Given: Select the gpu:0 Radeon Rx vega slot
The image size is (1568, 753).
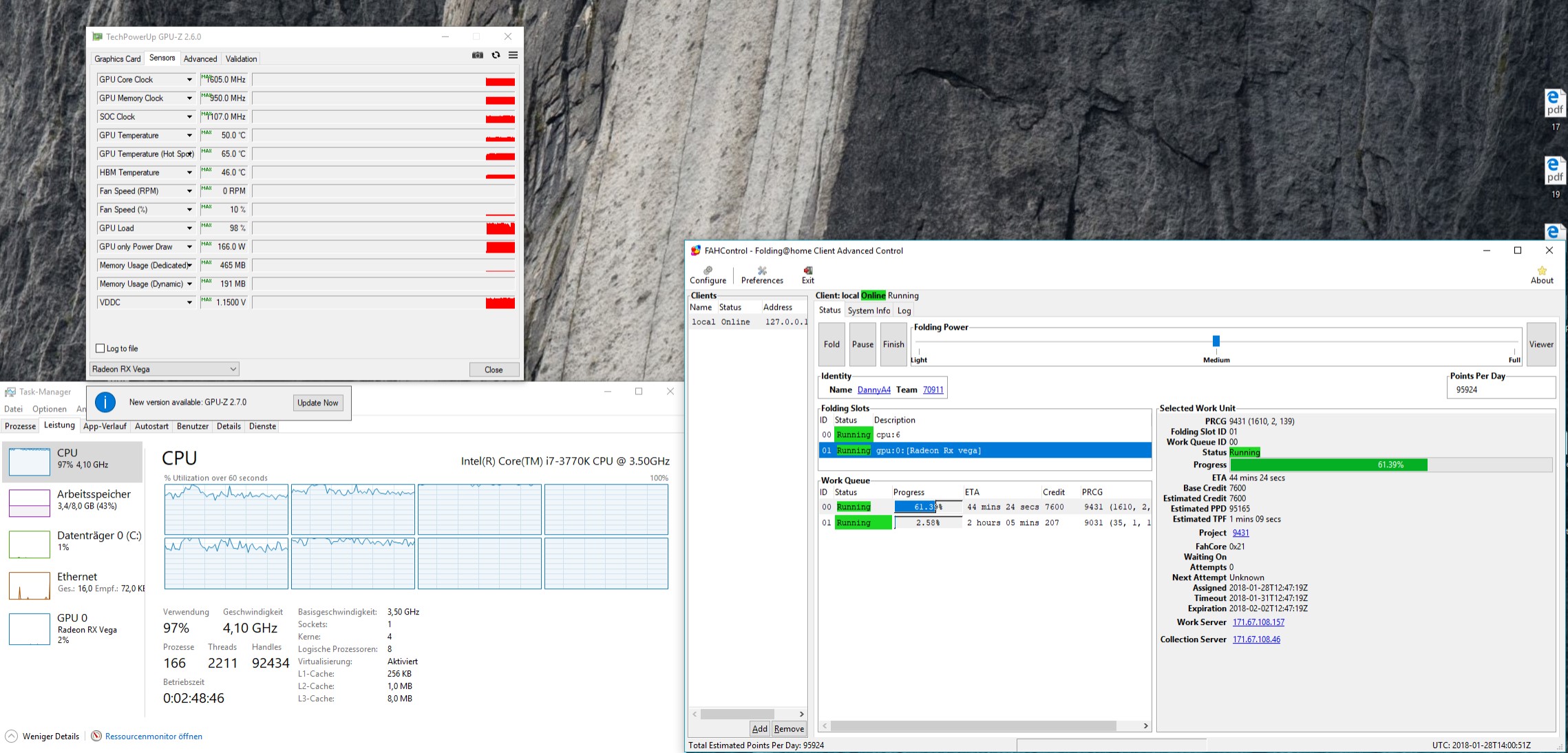Looking at the screenshot, I should [984, 450].
